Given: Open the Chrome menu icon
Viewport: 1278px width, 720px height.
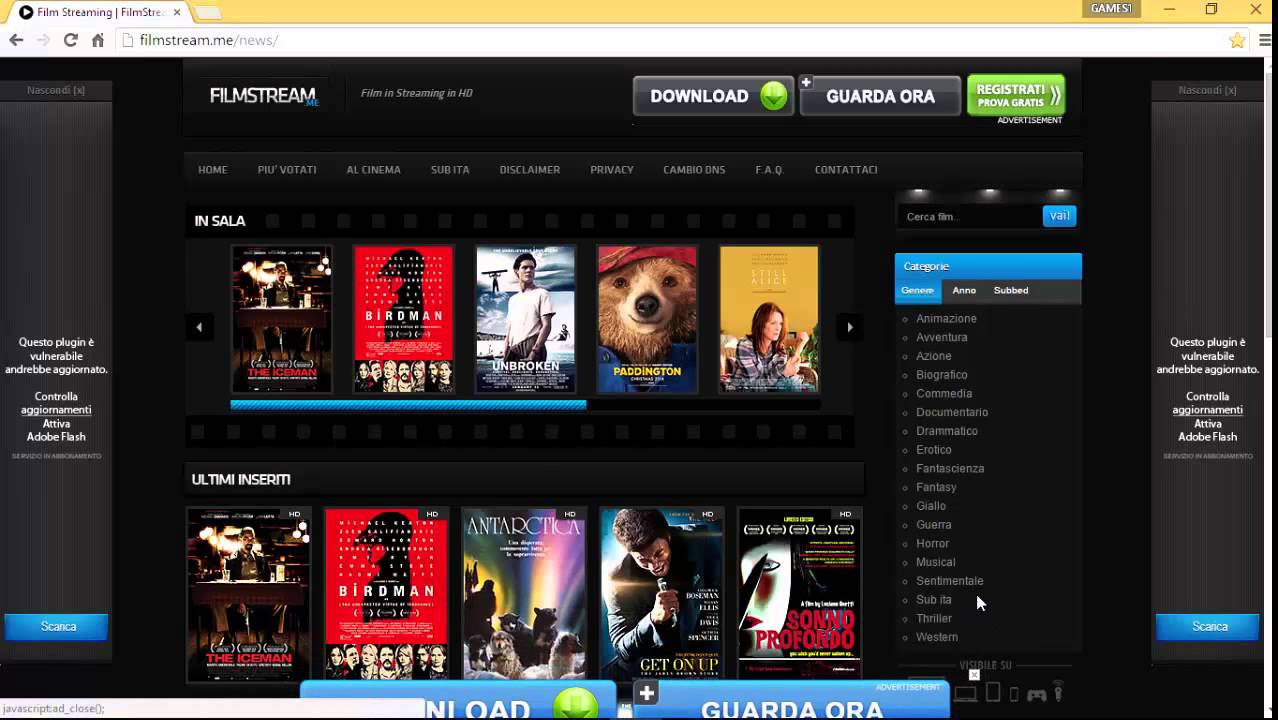Looking at the screenshot, I should 1264,40.
